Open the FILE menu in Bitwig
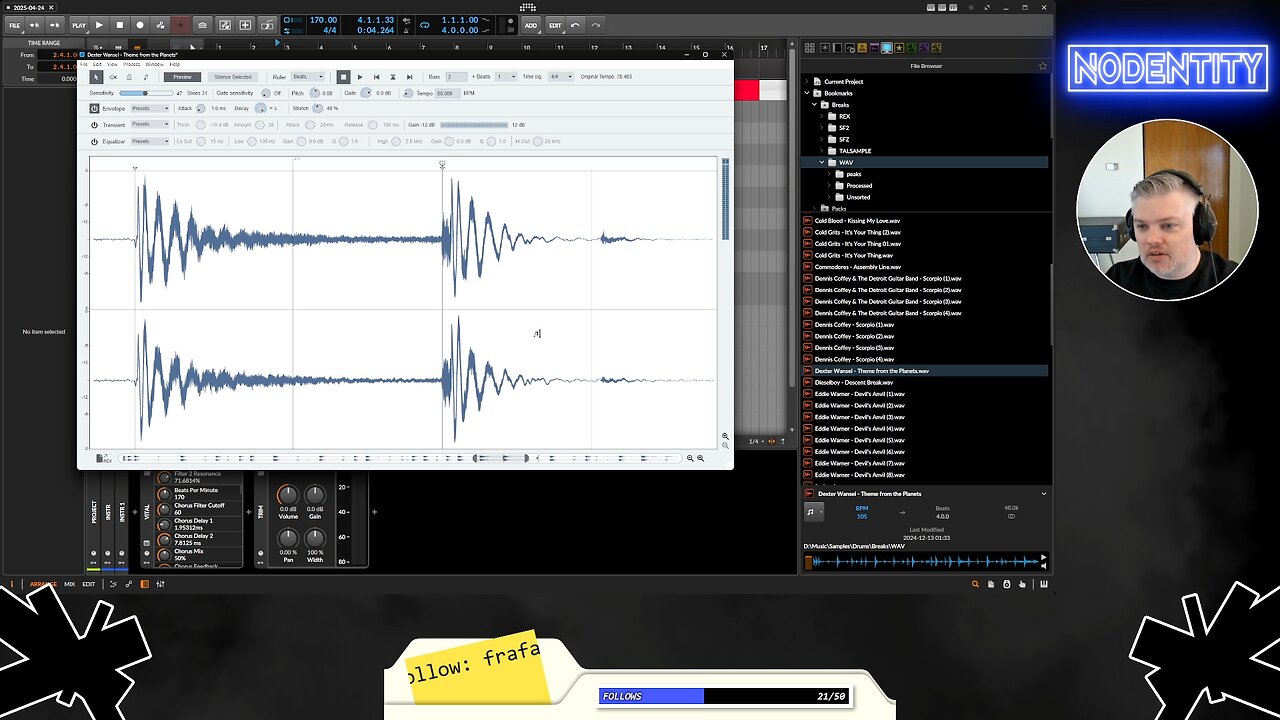This screenshot has height=720, width=1280. point(15,25)
